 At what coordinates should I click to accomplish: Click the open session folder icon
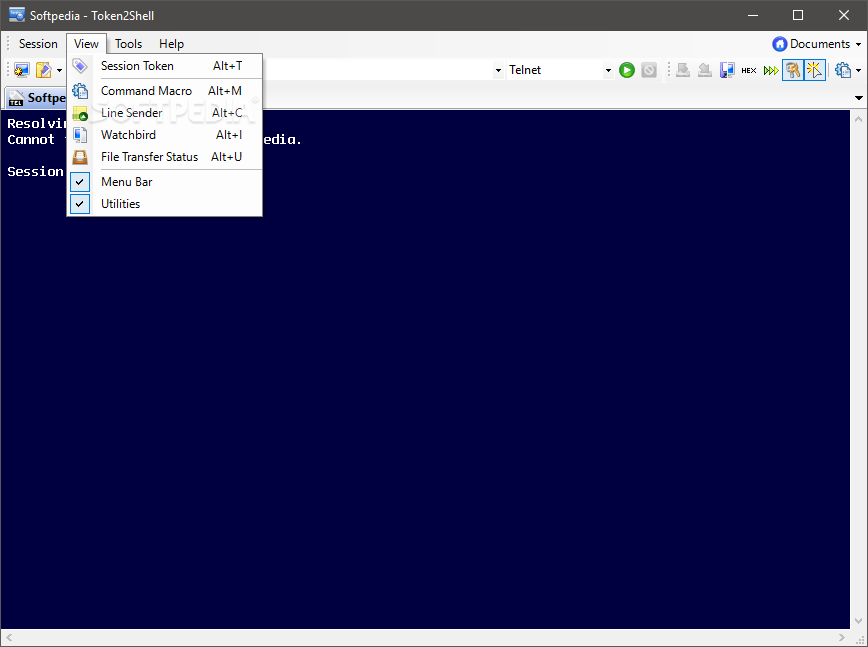(43, 70)
